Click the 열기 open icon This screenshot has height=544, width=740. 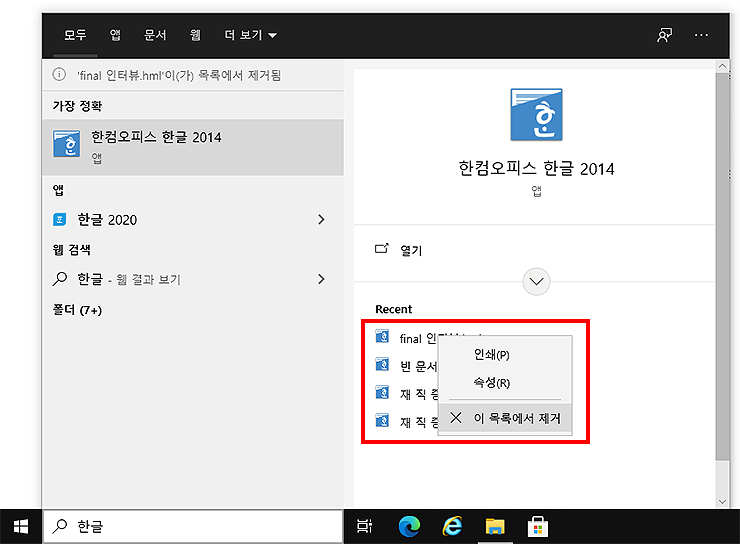(382, 248)
